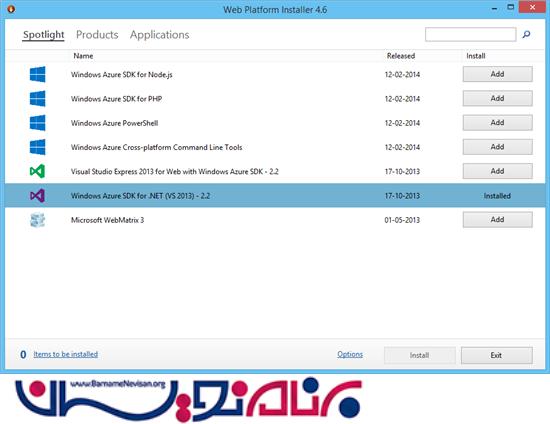Open the Options link
The height and width of the screenshot is (424, 550).
click(350, 354)
